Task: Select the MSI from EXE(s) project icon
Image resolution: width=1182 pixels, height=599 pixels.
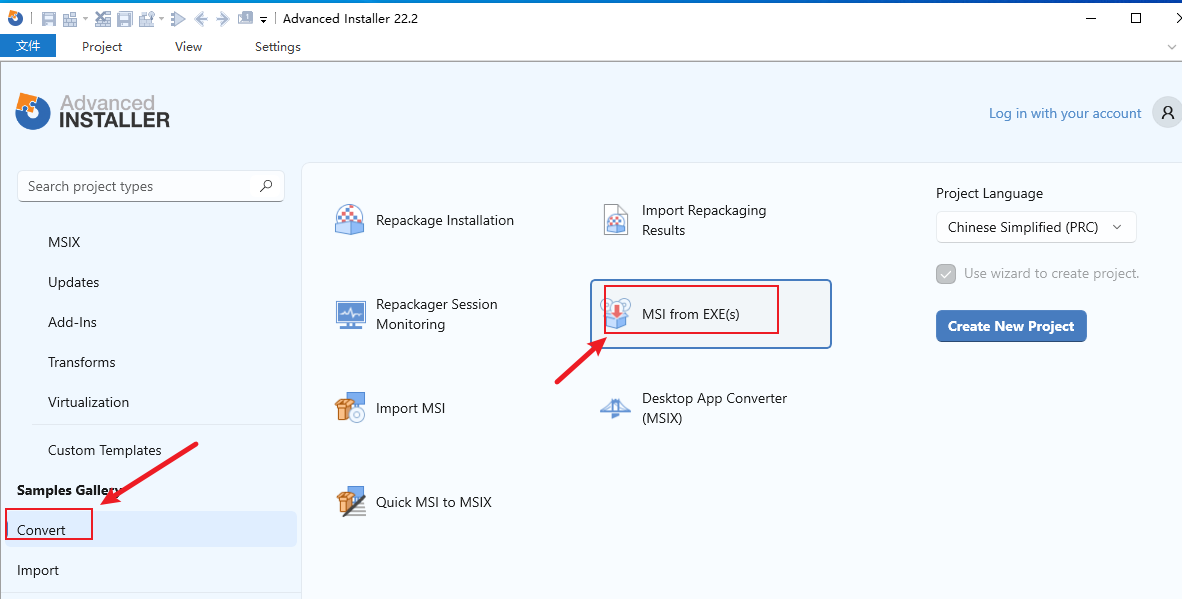Action: pyautogui.click(x=615, y=314)
